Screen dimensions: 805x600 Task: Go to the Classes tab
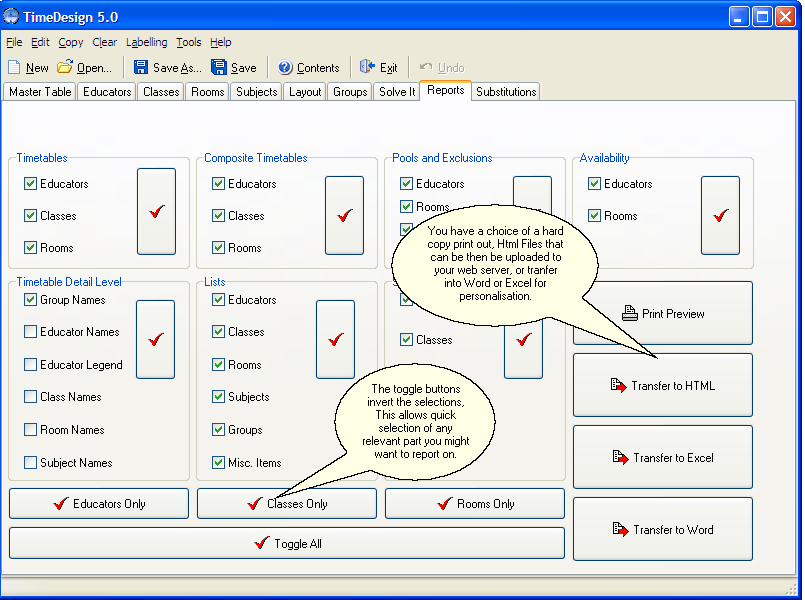click(161, 92)
